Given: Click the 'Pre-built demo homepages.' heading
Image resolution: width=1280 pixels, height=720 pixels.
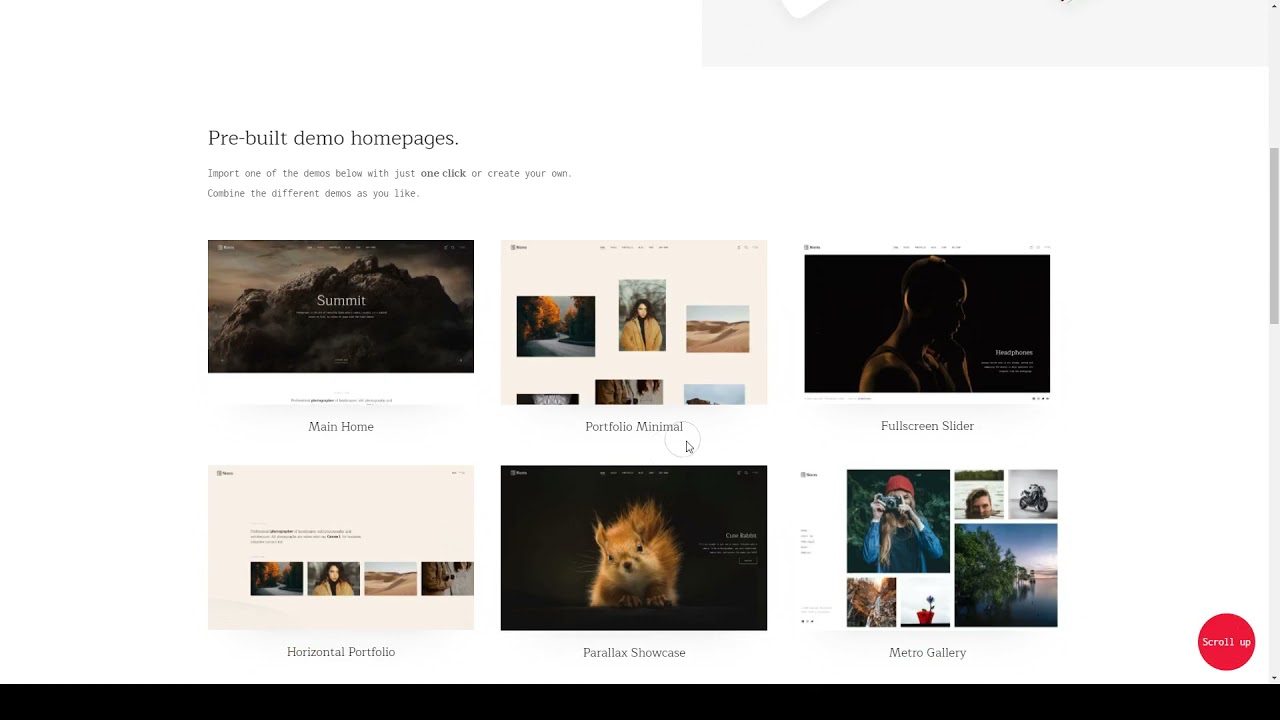Looking at the screenshot, I should pos(333,138).
